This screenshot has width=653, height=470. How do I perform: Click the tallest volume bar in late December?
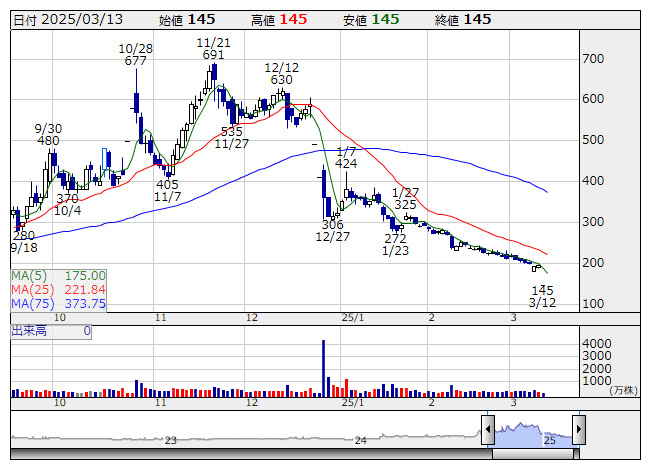(324, 368)
